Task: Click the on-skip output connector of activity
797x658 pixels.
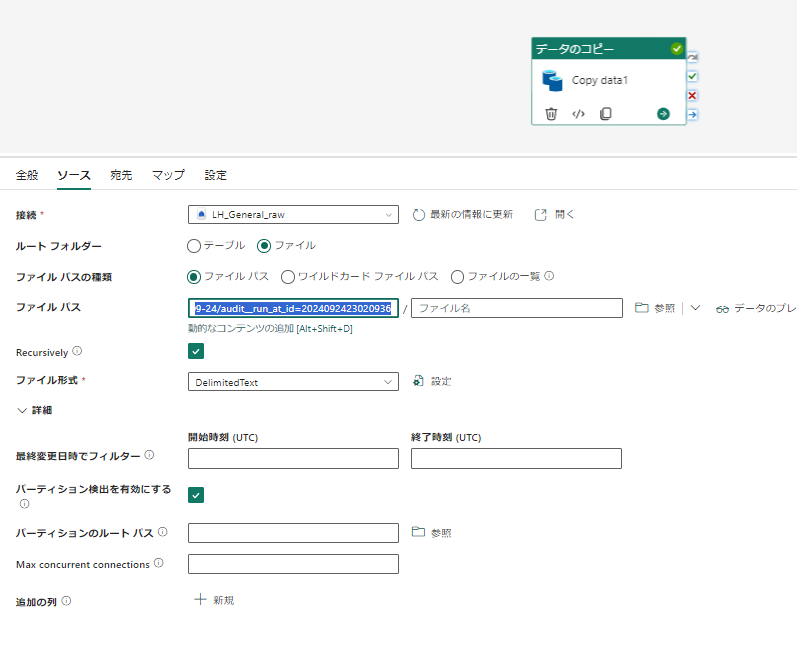Action: (692, 57)
